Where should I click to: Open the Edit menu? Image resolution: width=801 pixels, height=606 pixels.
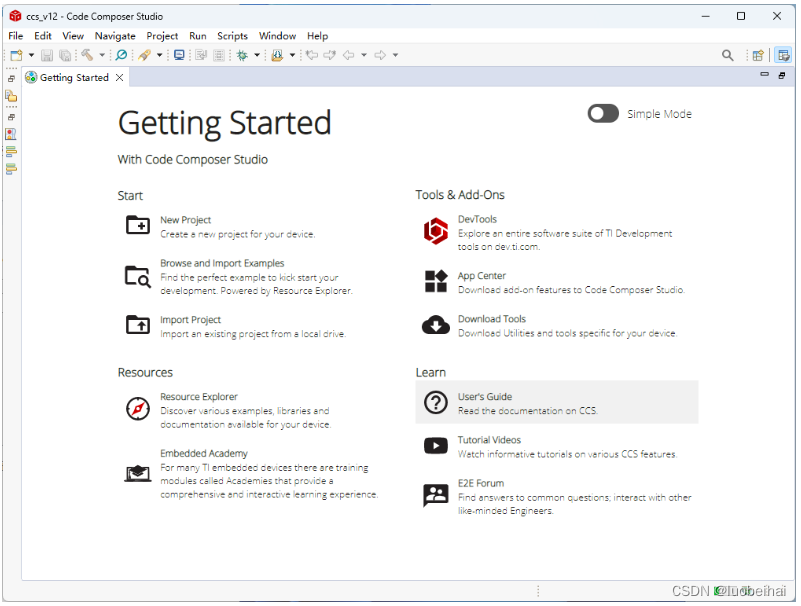point(43,36)
